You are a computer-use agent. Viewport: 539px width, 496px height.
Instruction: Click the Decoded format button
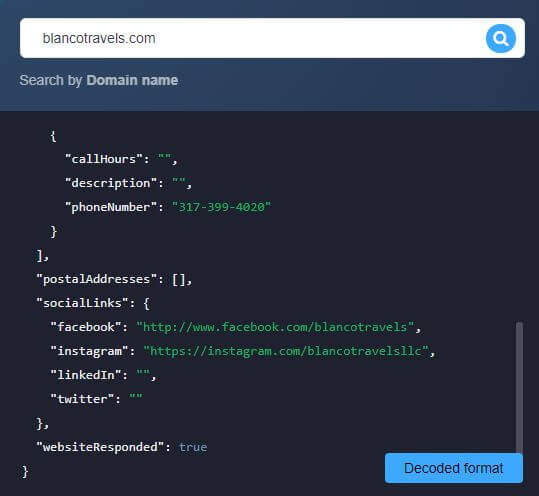pyautogui.click(x=454, y=468)
